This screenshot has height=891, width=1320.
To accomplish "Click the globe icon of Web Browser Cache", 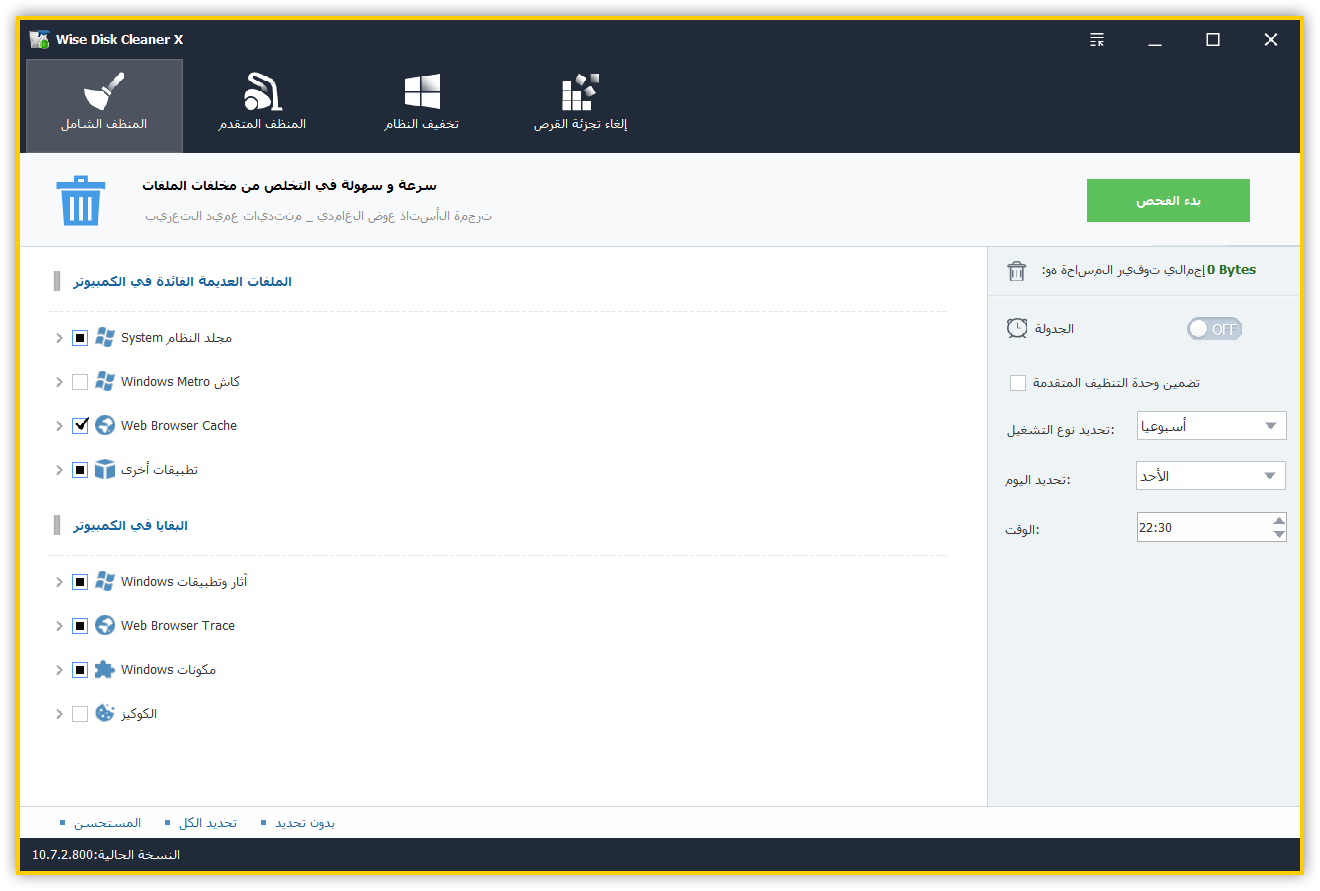I will pos(105,426).
